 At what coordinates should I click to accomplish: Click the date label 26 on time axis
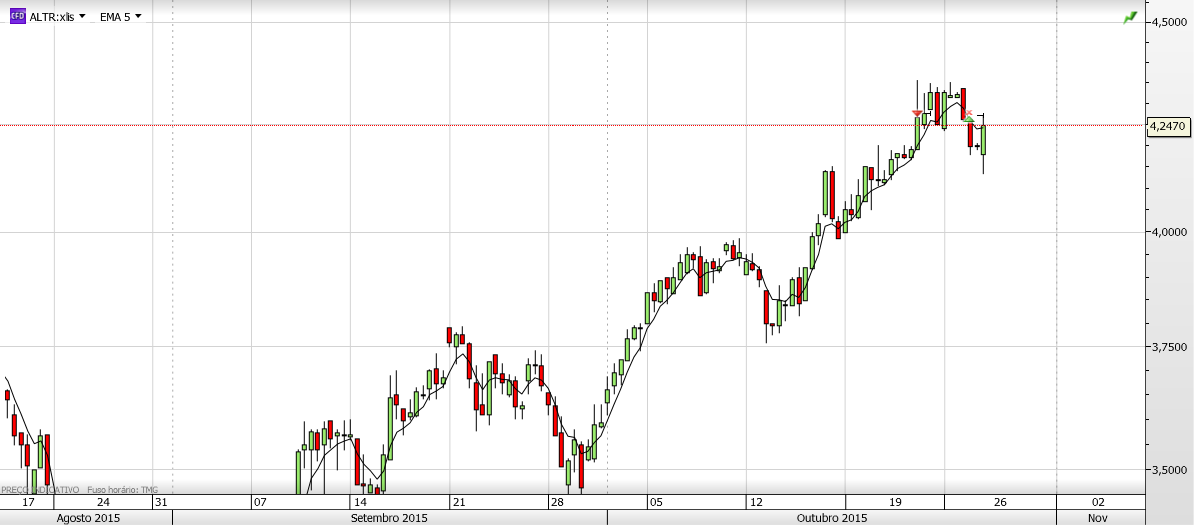[x=1000, y=502]
